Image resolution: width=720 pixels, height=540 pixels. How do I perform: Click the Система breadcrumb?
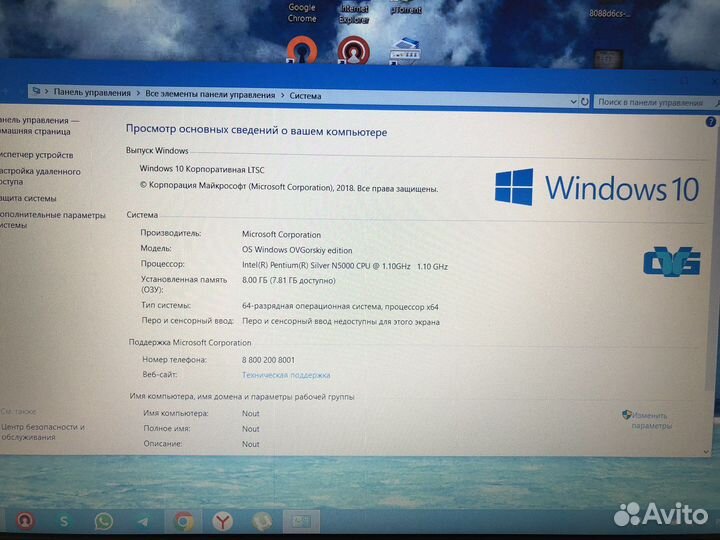click(x=305, y=96)
